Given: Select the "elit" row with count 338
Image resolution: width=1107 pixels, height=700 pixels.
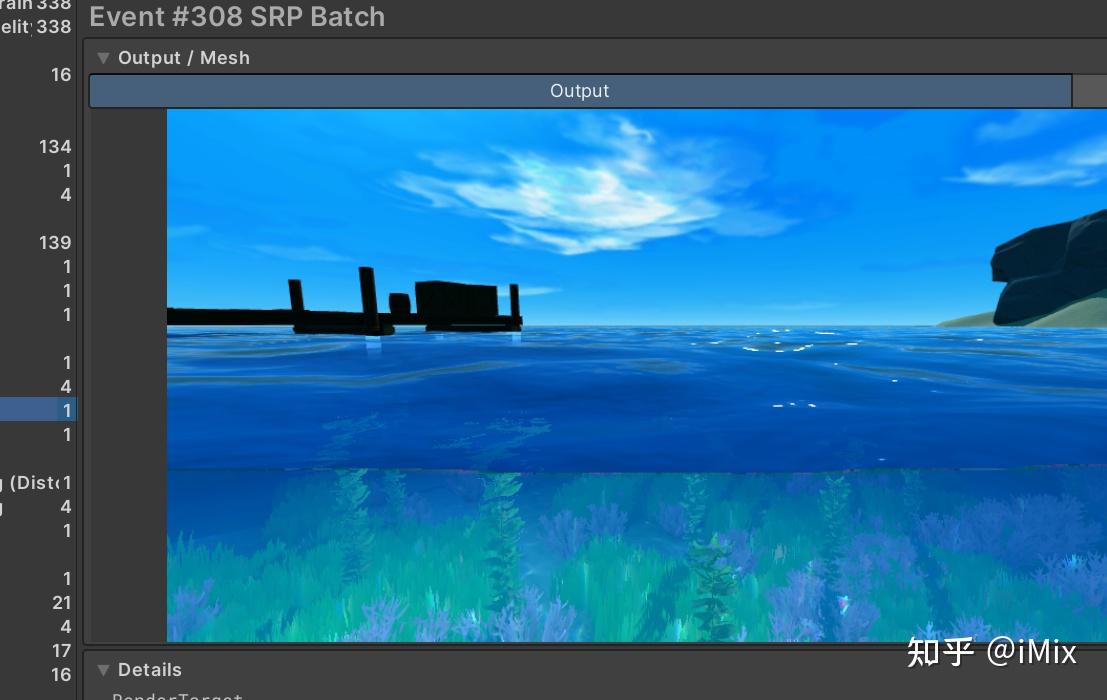Looking at the screenshot, I should 37,27.
